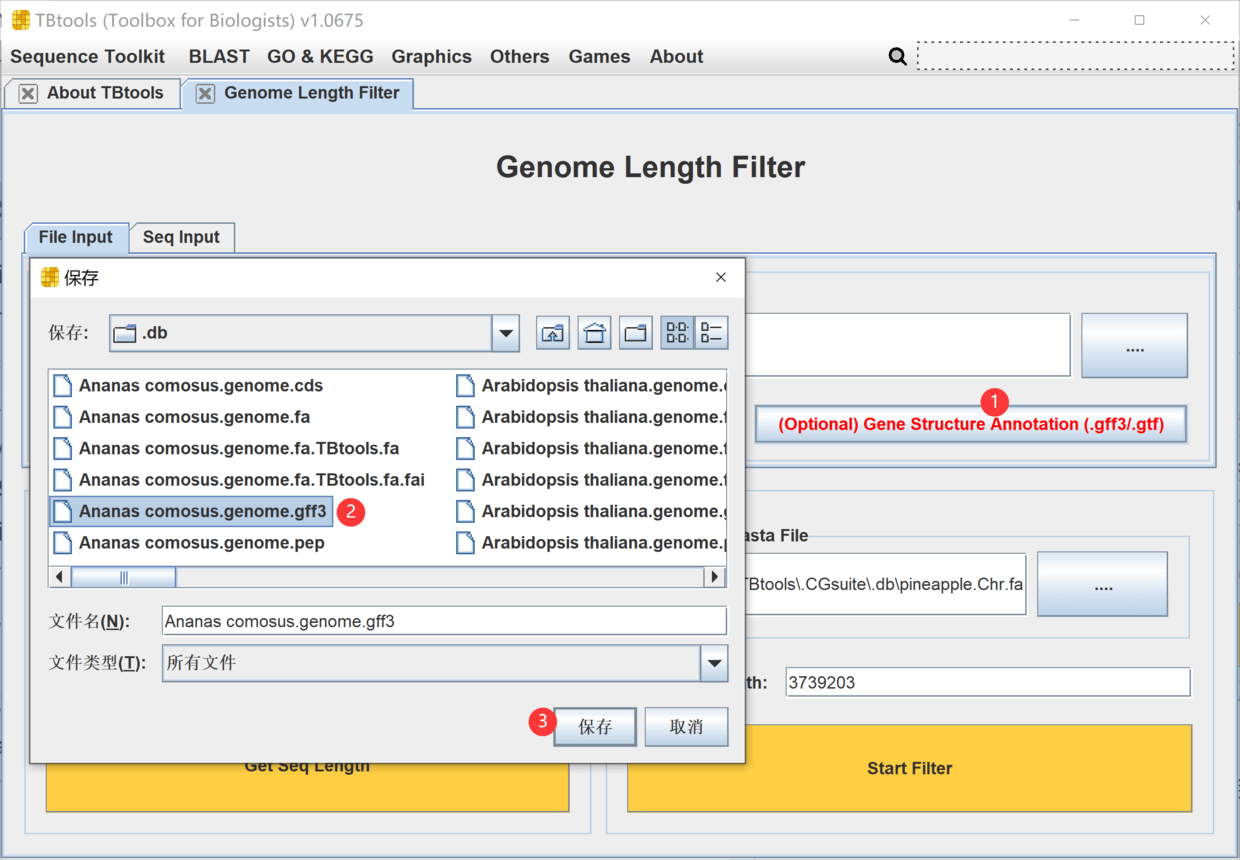
Task: Switch to the About TBtools tab
Action: (x=93, y=93)
